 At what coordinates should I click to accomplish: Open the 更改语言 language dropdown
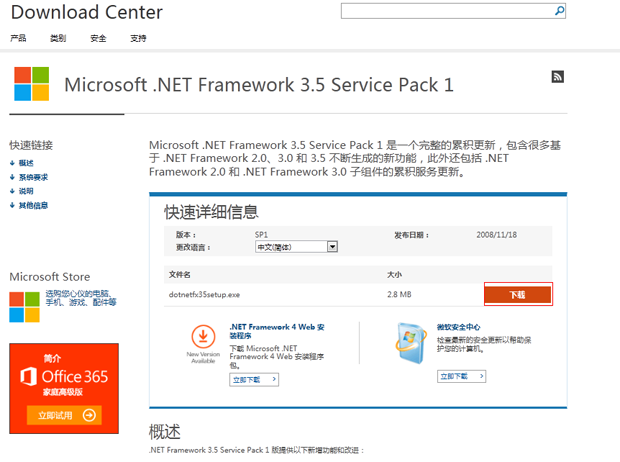click(297, 247)
